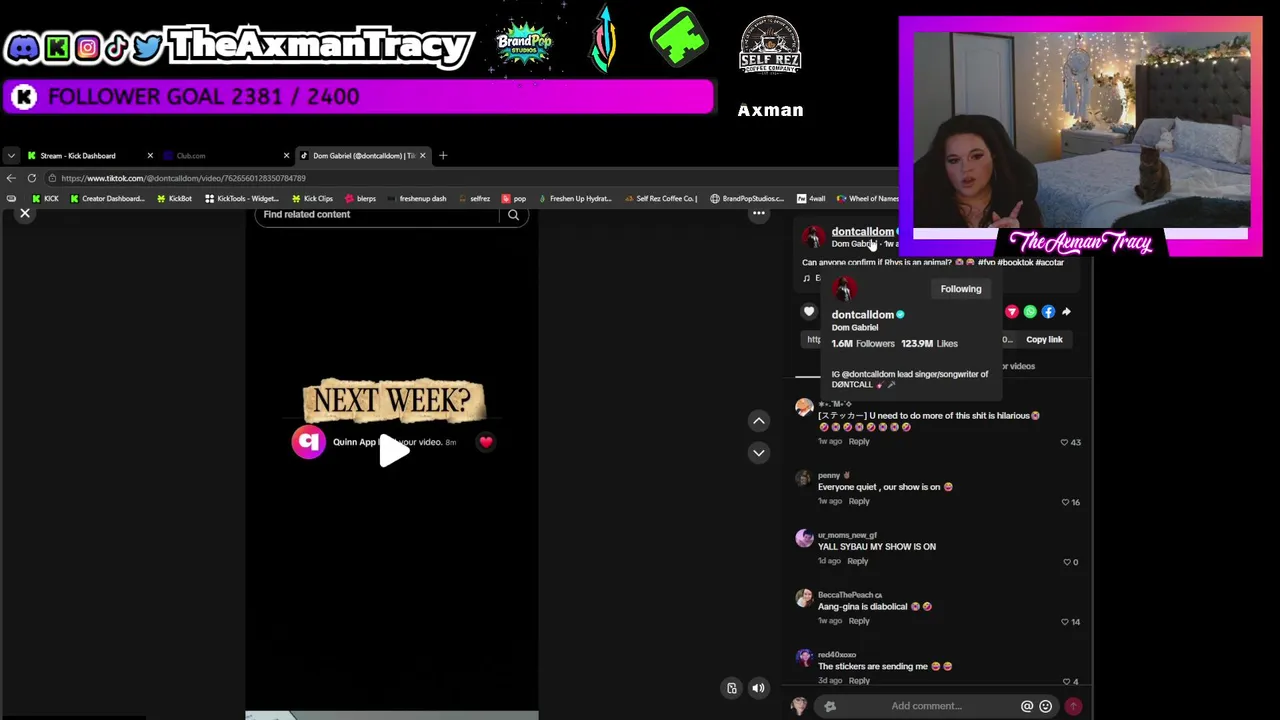Click the dontcalldom avatar next to post header
Screen dimensions: 1280x720
click(x=813, y=237)
